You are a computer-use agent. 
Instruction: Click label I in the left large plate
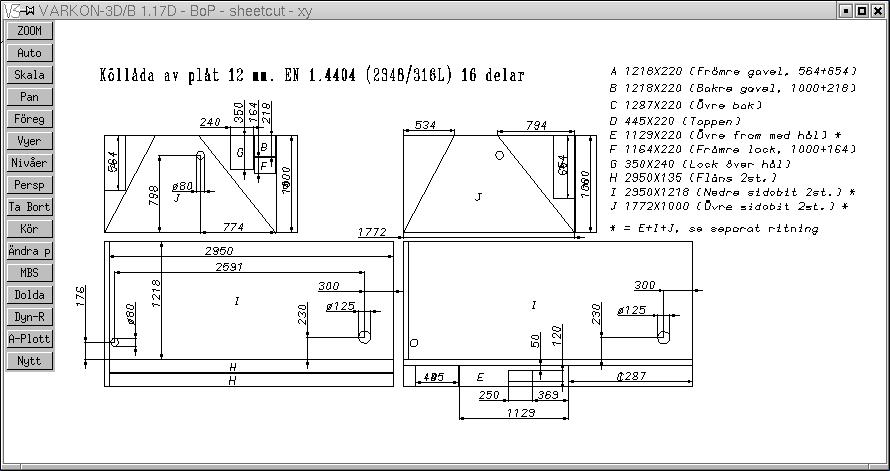[x=237, y=301]
